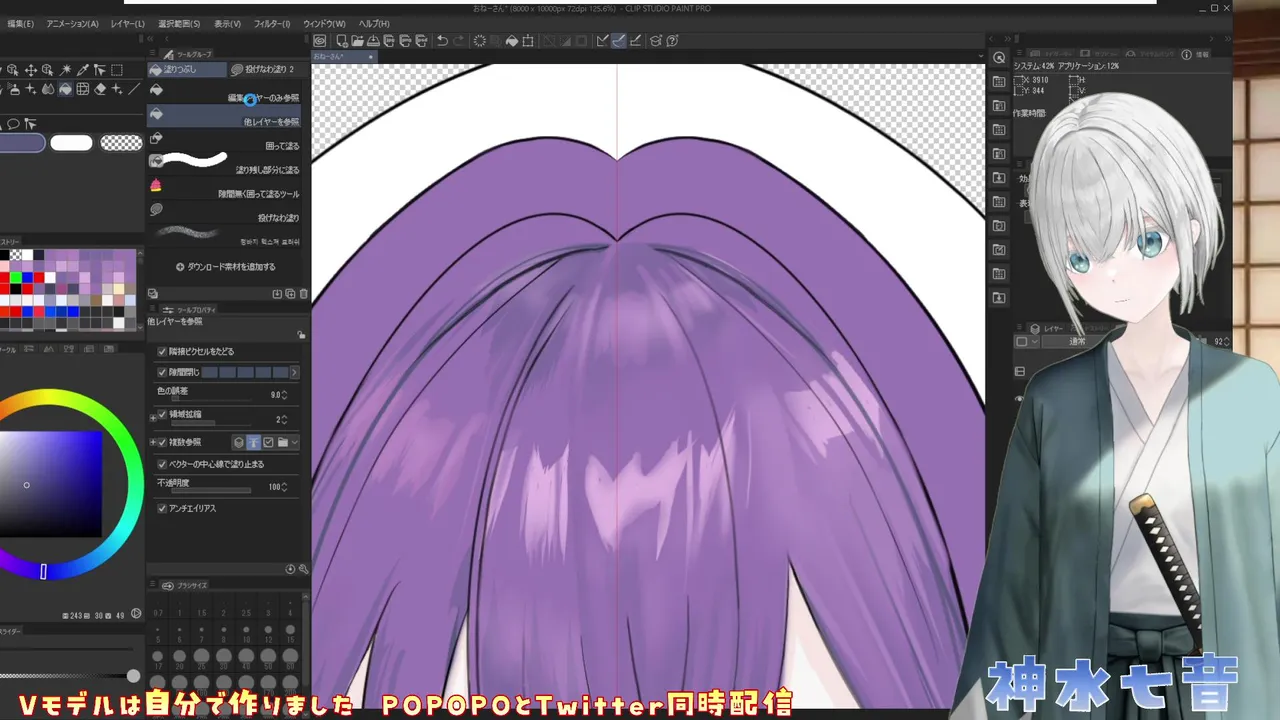Viewport: 1280px width, 720px height.
Task: Expand 複数参照 extra settings plus
Action: (152, 442)
